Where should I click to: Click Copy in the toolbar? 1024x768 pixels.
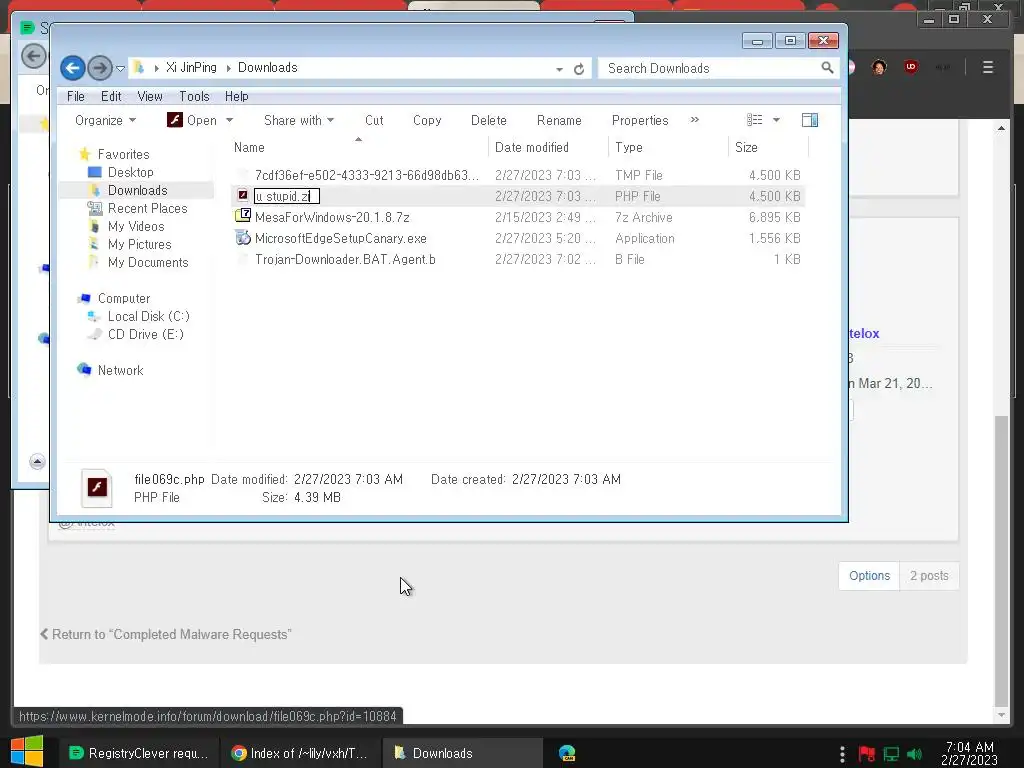[427, 120]
